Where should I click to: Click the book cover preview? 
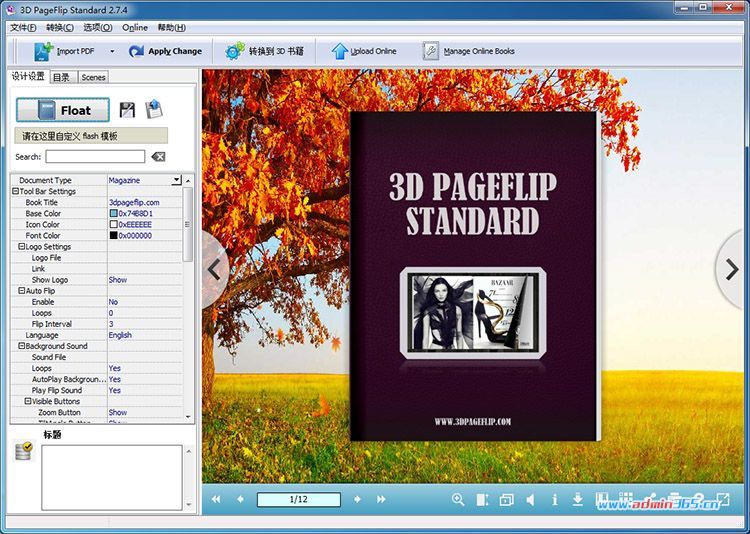(474, 276)
